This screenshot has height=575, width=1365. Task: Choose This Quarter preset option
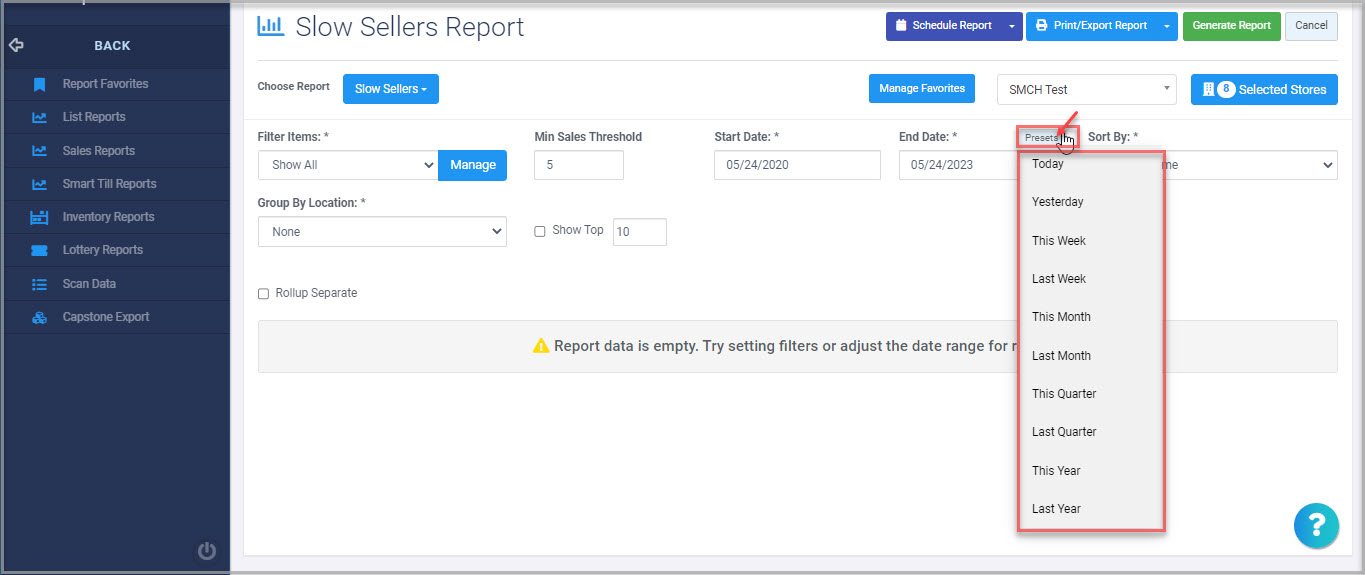[x=1064, y=394]
